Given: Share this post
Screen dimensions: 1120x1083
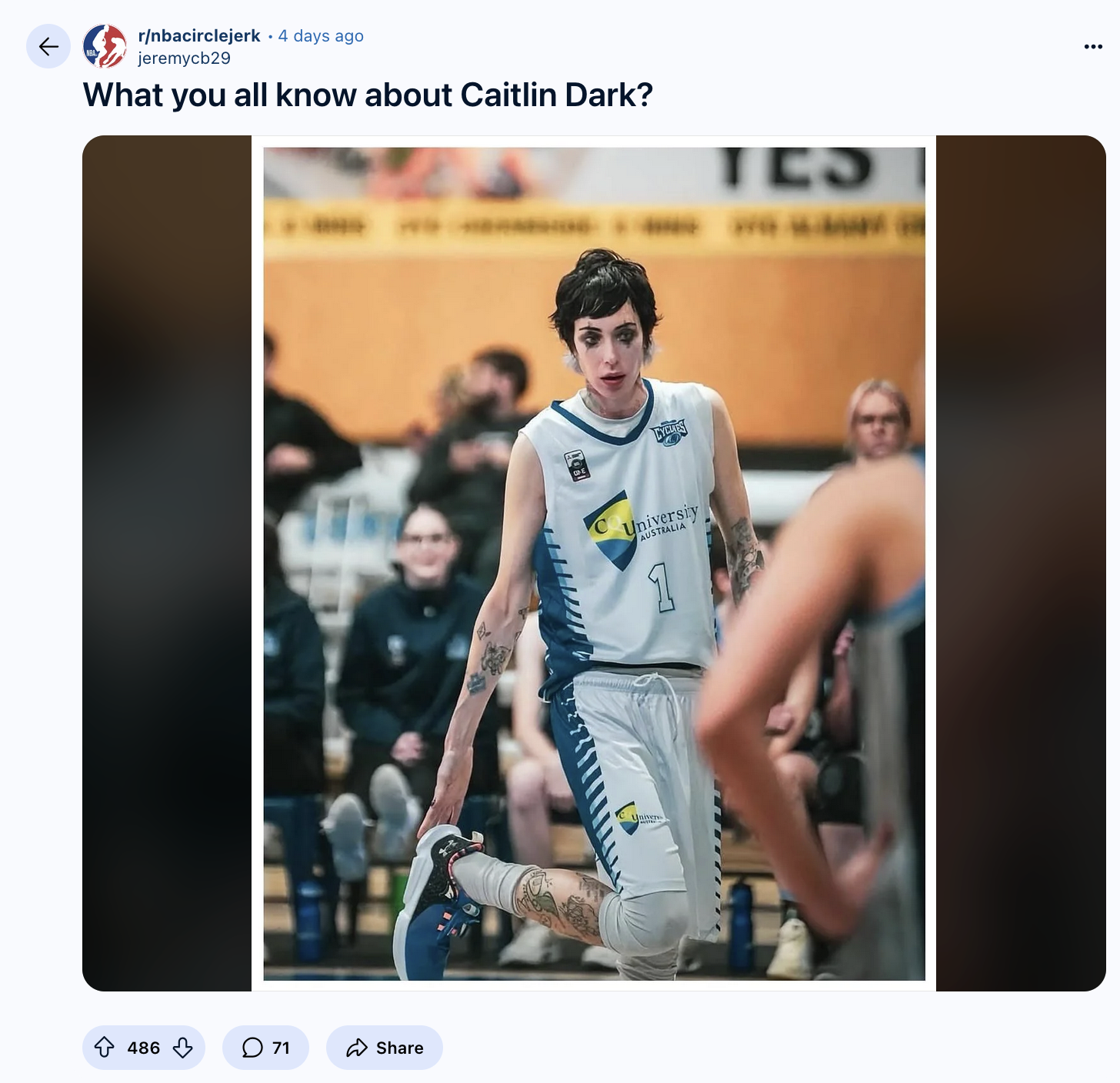Looking at the screenshot, I should tap(385, 1048).
